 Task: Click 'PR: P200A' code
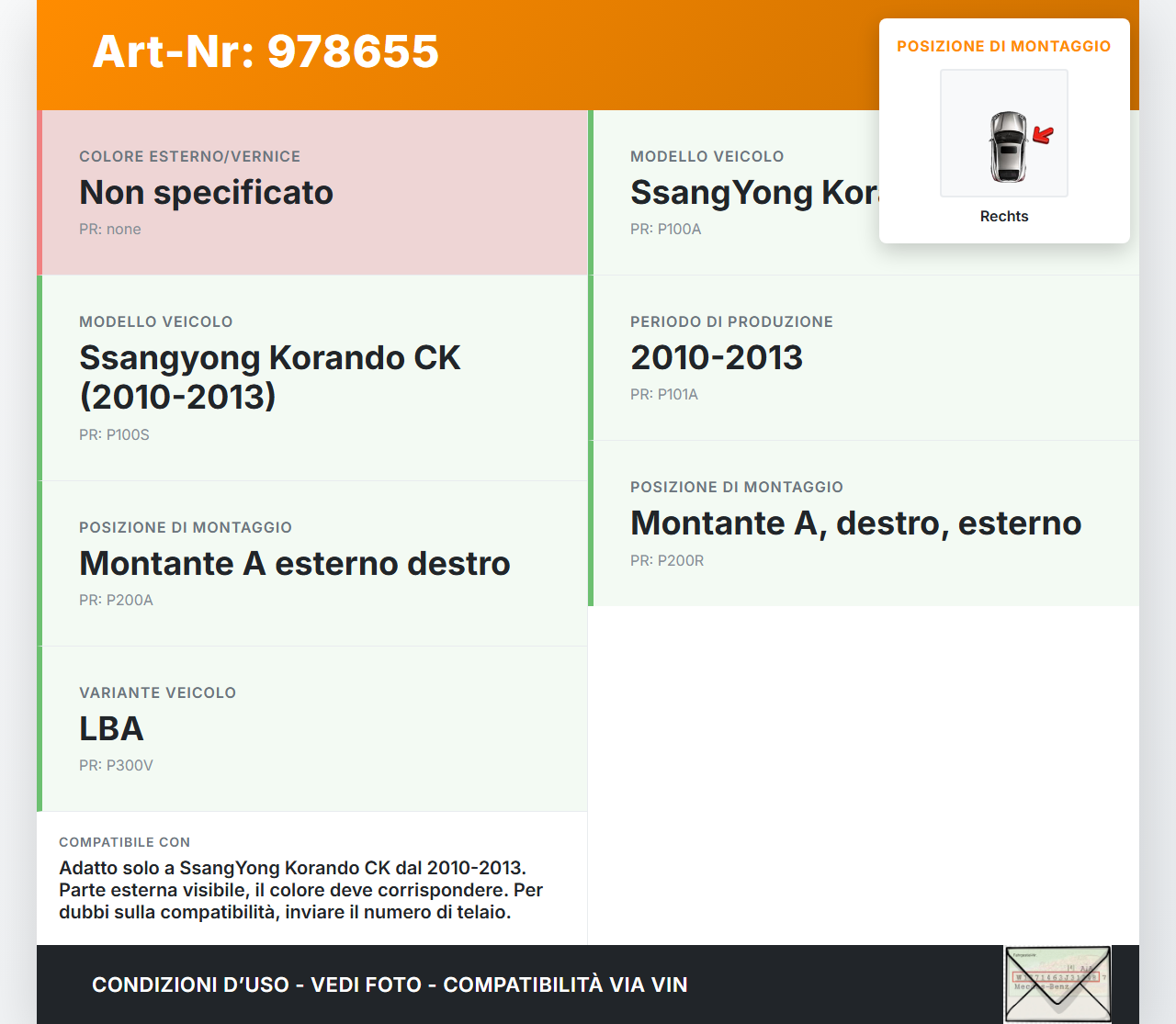pos(116,601)
